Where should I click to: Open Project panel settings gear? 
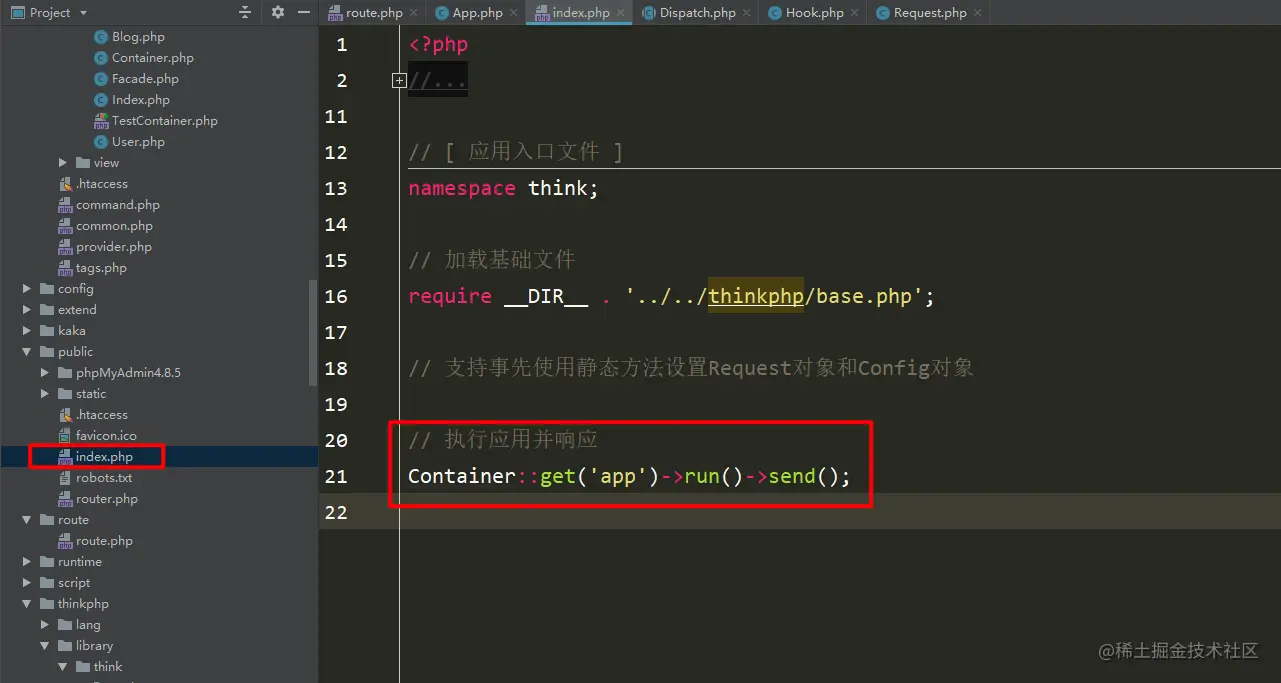click(x=277, y=12)
